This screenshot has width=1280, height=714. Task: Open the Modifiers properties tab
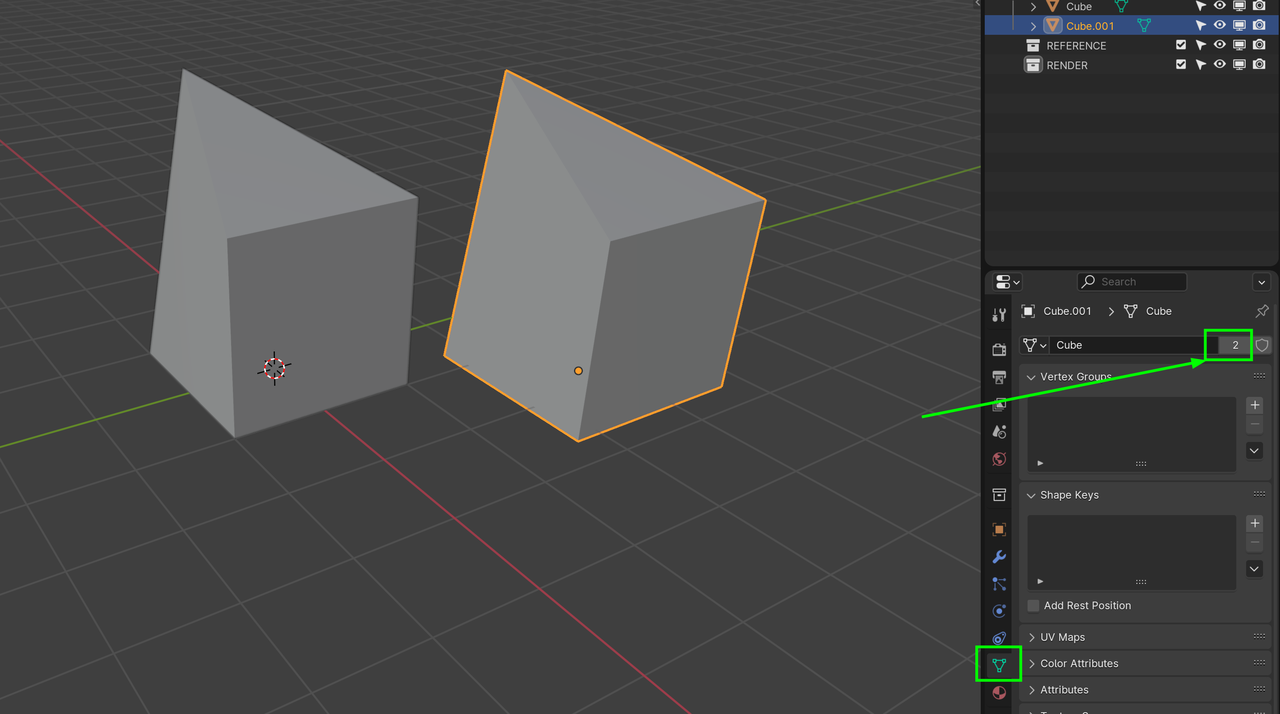point(999,557)
